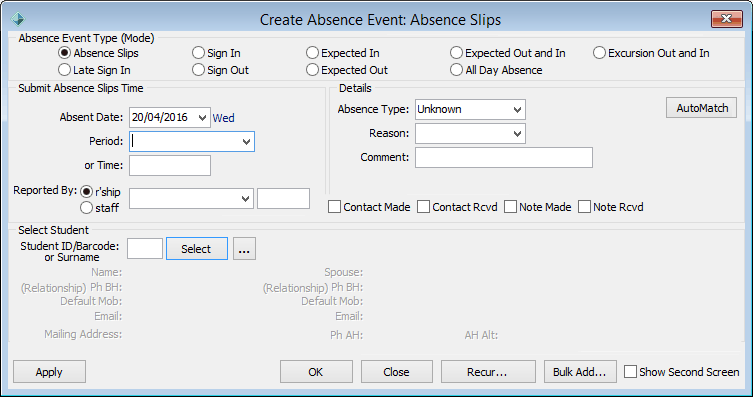
Task: Choose Excursion Out and In mode
Action: tap(599, 53)
